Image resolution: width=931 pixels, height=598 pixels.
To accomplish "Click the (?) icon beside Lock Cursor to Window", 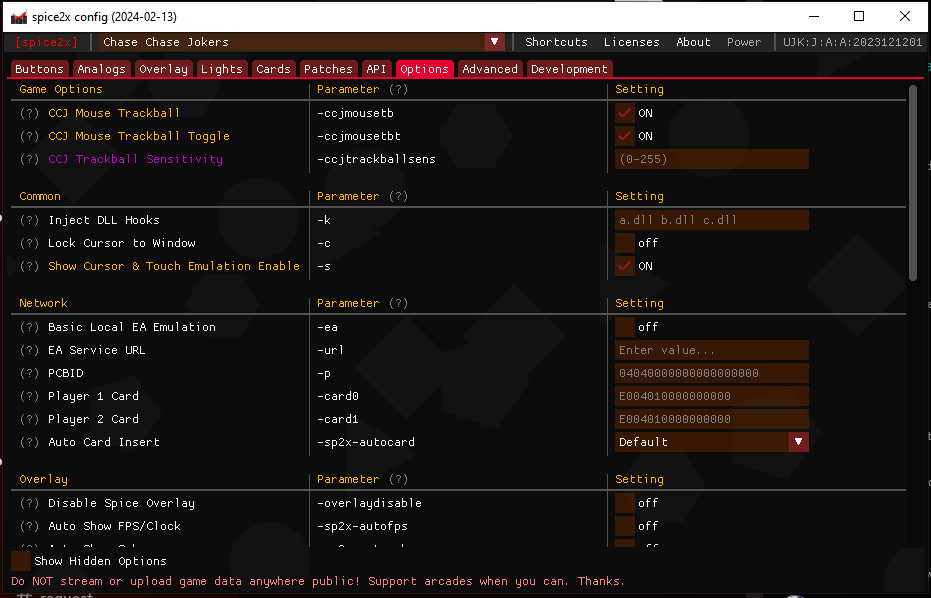I will tap(30, 243).
